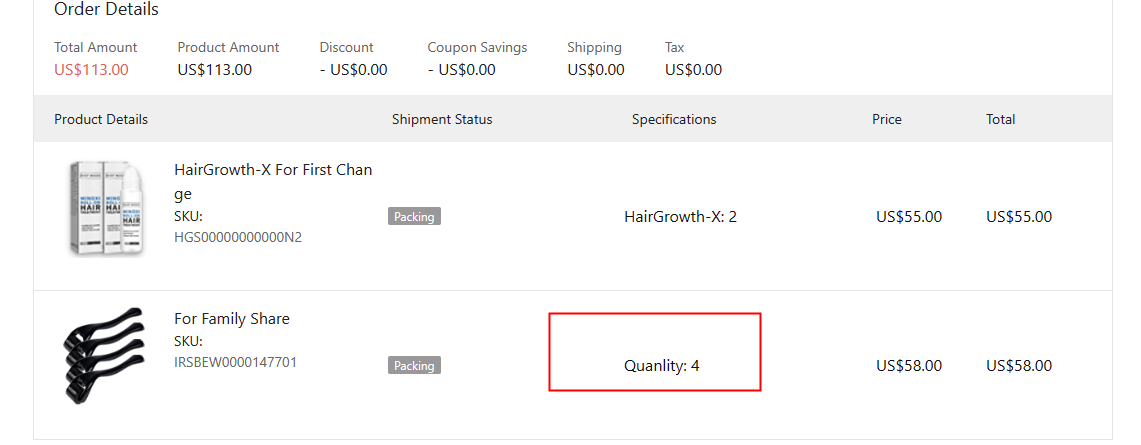Select the SKU code IRSBEW0000147701
This screenshot has height=445, width=1141.
(x=235, y=362)
